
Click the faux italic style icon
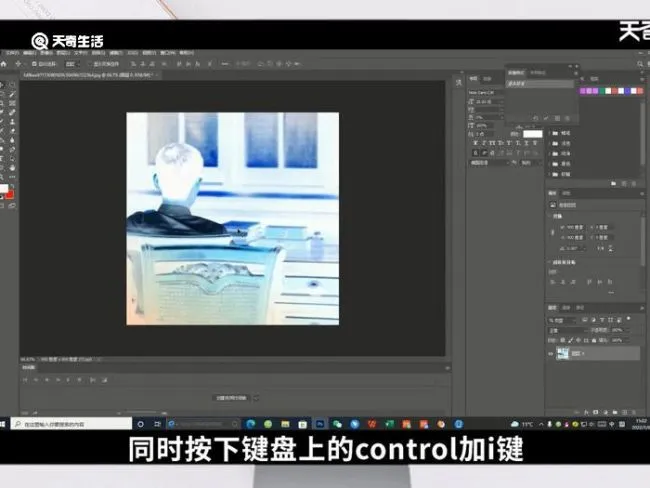click(x=484, y=143)
